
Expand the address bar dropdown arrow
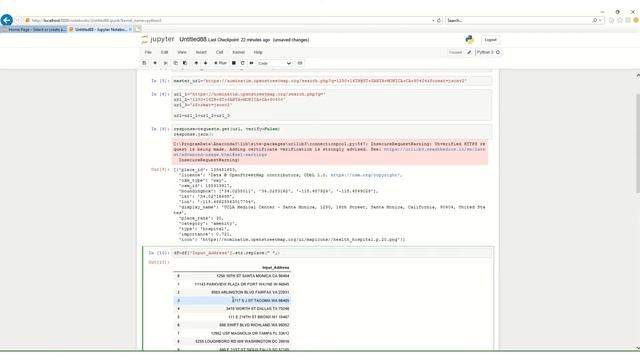coord(433,20)
